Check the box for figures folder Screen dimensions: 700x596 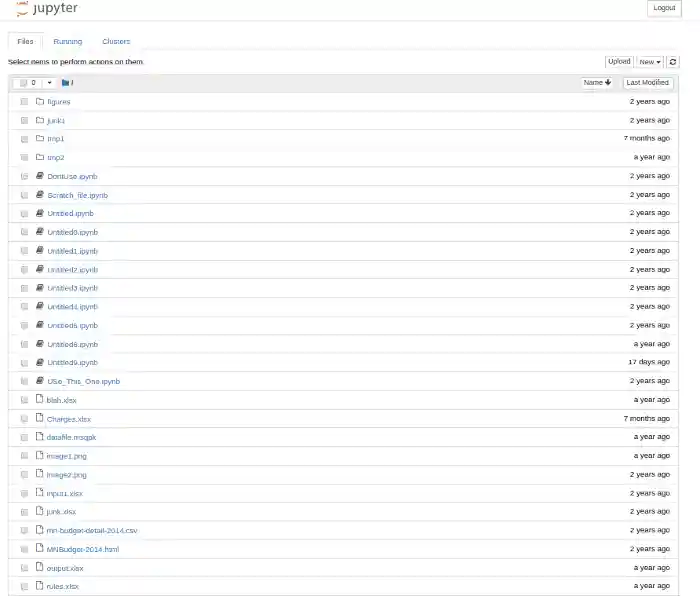(24, 102)
